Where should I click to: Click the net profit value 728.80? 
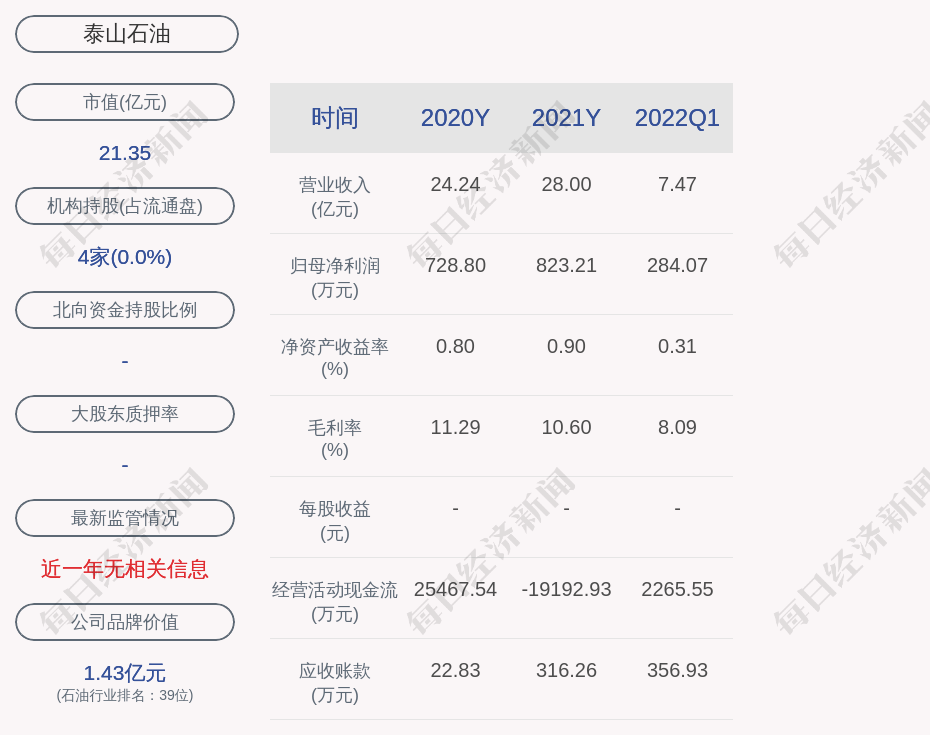point(456,265)
